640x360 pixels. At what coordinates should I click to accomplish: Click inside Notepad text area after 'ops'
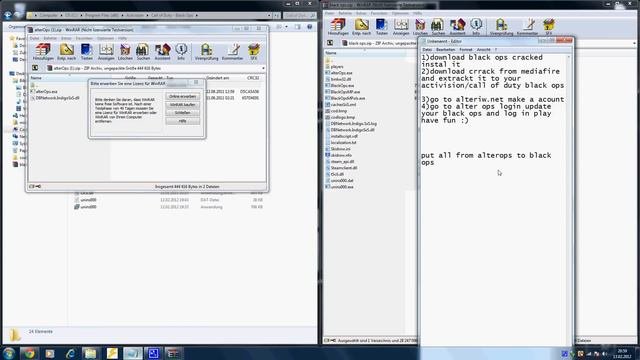click(436, 163)
